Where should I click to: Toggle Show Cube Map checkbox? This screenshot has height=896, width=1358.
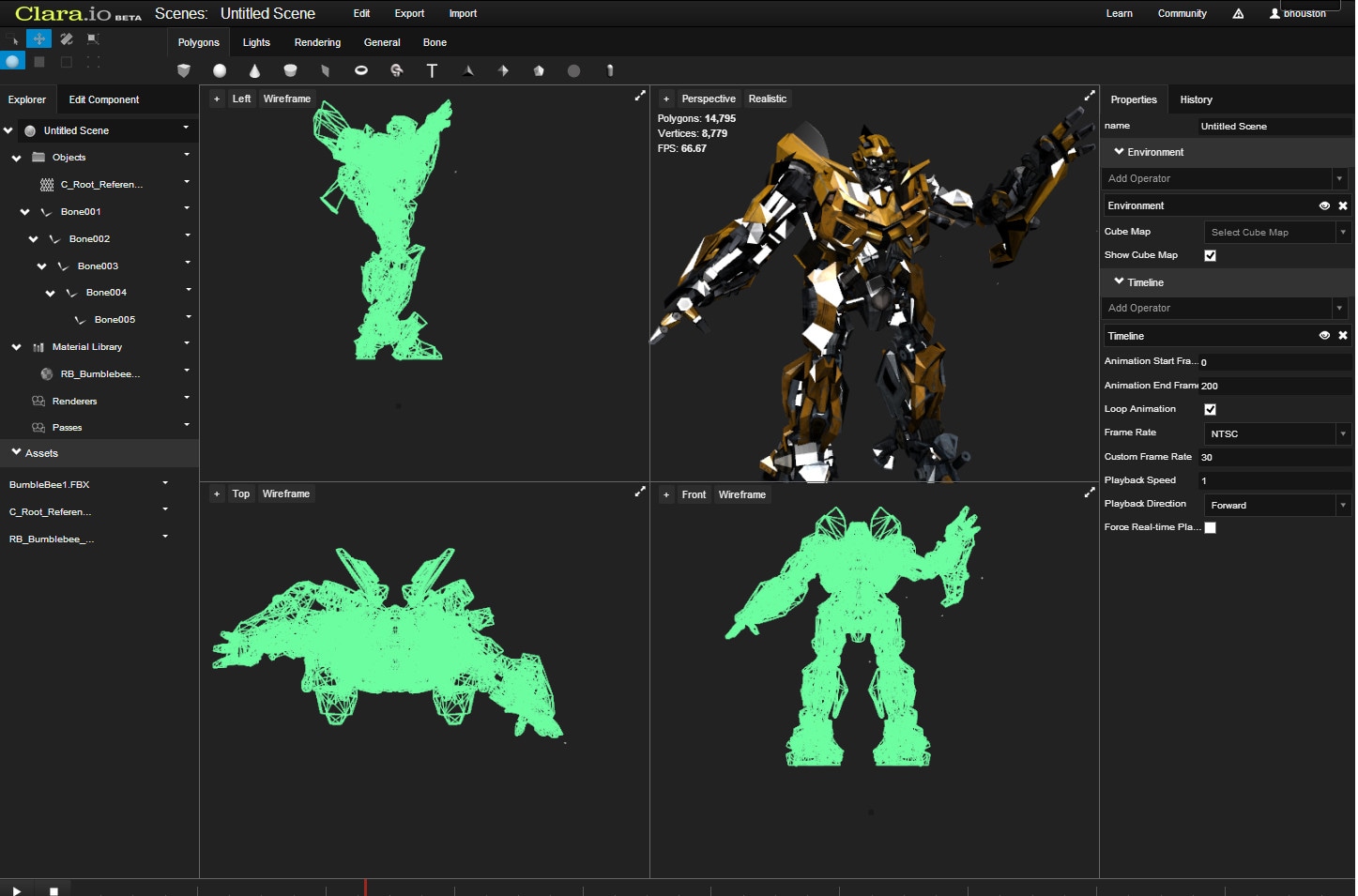pos(1210,255)
